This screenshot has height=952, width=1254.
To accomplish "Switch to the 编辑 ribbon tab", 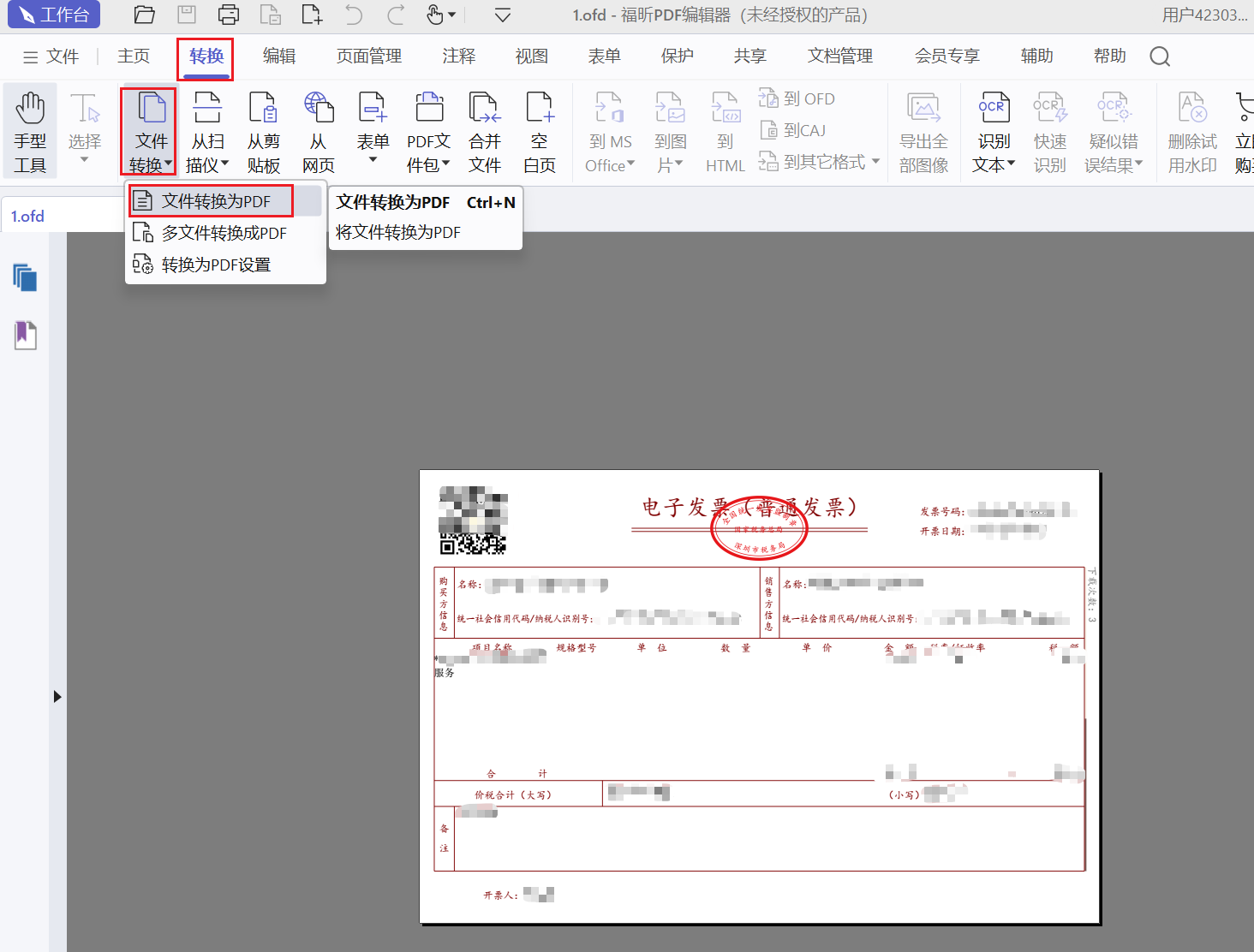I will [279, 56].
